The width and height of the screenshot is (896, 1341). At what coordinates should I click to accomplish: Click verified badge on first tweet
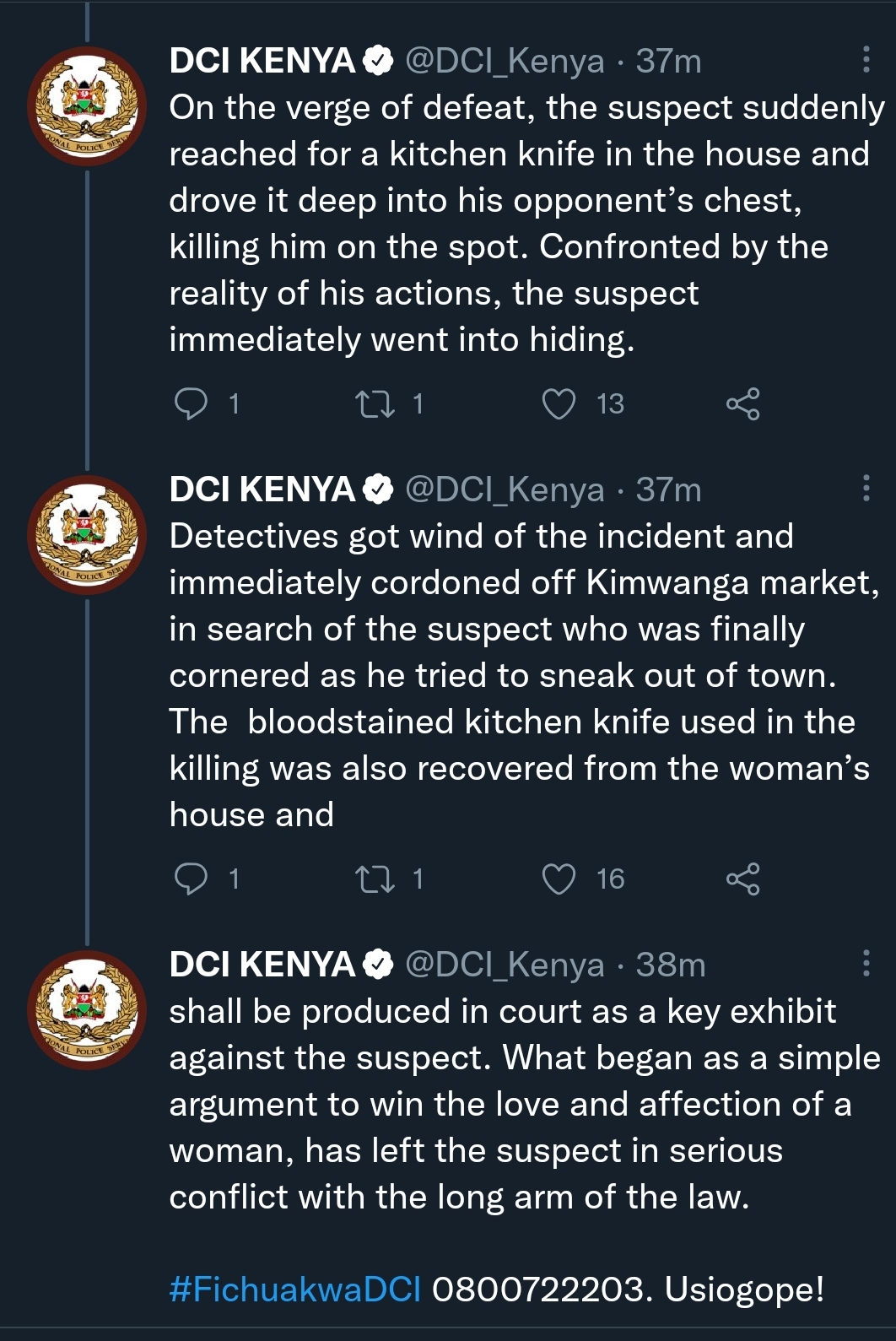click(378, 61)
